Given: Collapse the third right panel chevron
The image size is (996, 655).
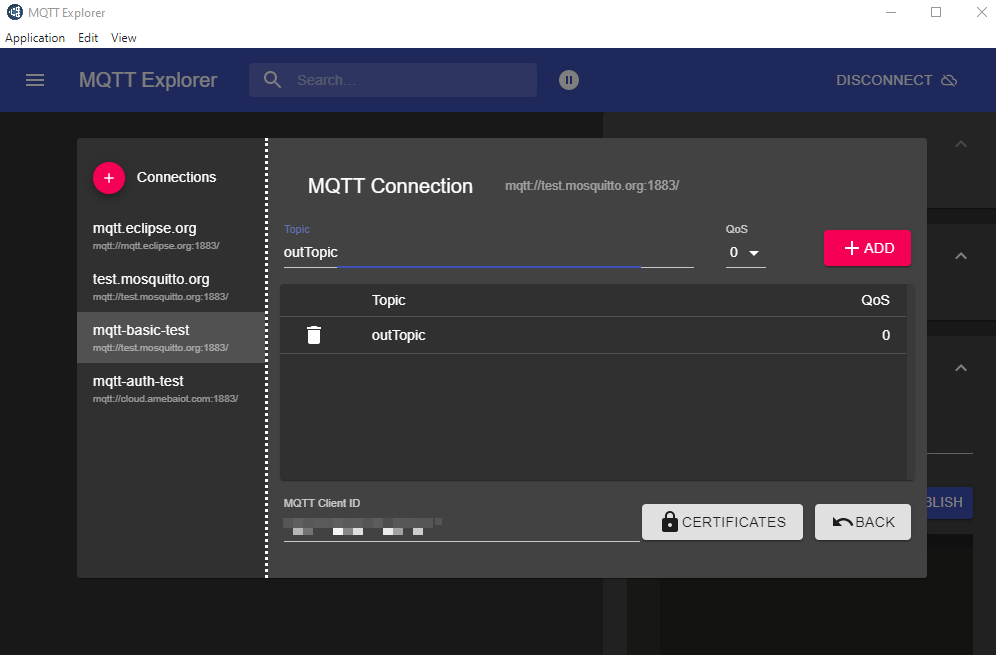Looking at the screenshot, I should [x=961, y=368].
